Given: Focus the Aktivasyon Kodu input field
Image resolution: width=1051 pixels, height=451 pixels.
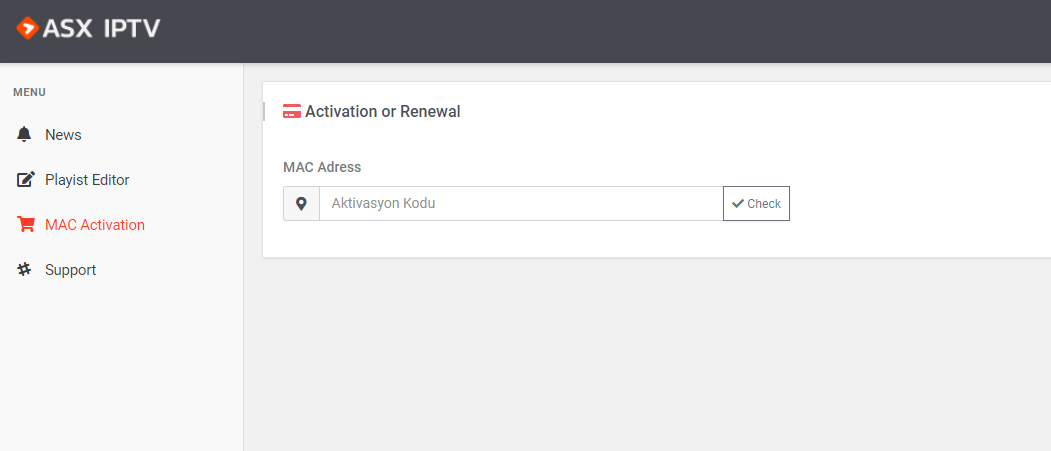Looking at the screenshot, I should point(521,204).
